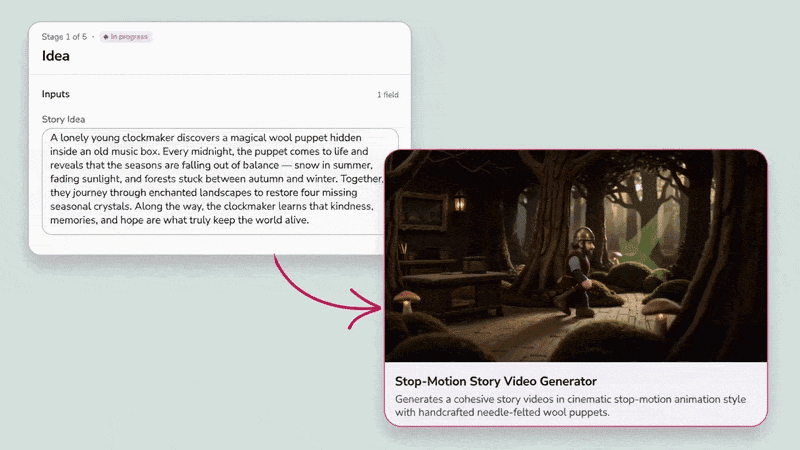Click the wooden table in the scene
800x450 pixels.
[454, 293]
